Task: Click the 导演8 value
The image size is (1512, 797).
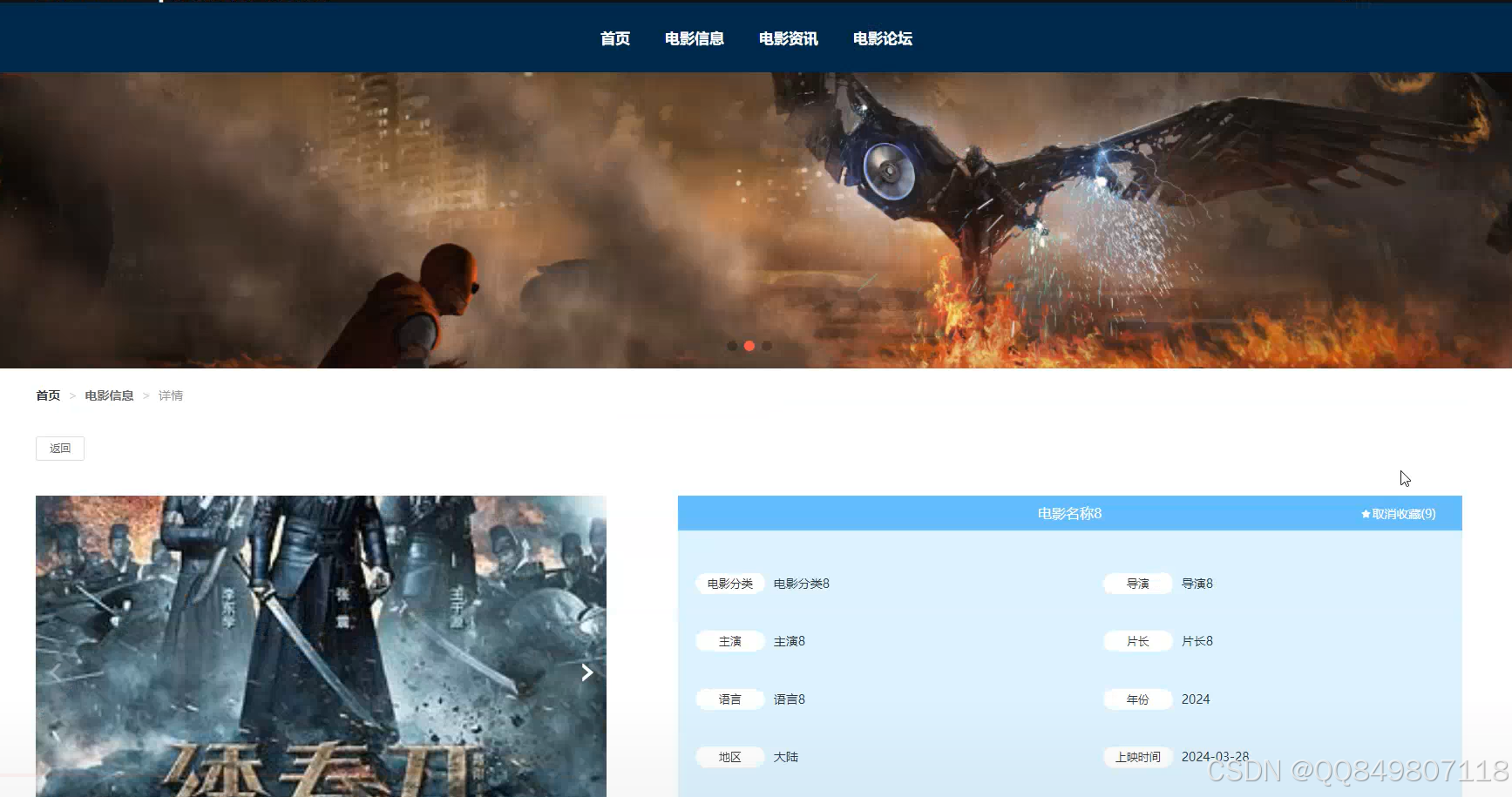Action: [x=1197, y=584]
